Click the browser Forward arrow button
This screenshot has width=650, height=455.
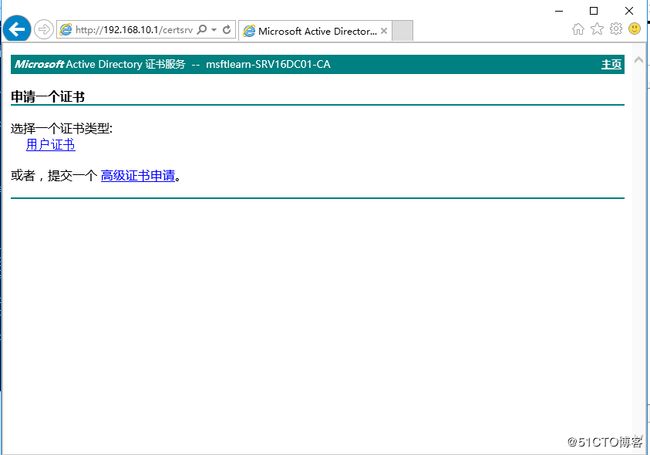point(44,29)
